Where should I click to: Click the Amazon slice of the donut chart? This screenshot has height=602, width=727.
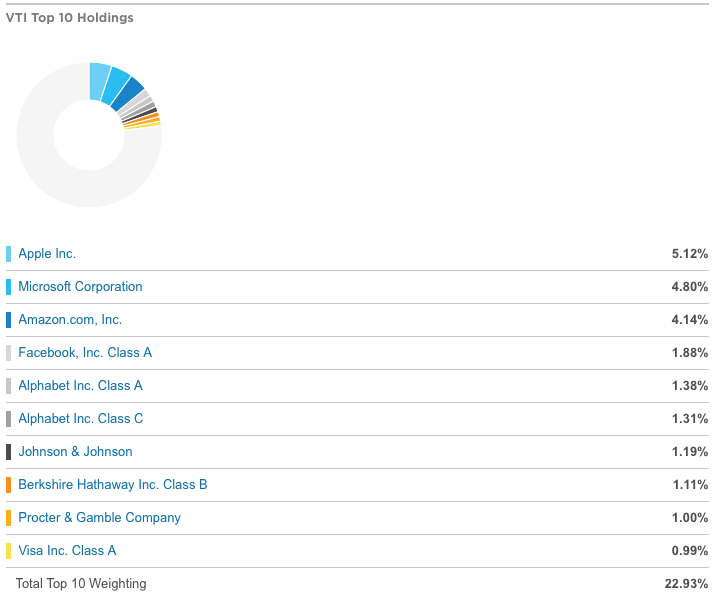[130, 93]
